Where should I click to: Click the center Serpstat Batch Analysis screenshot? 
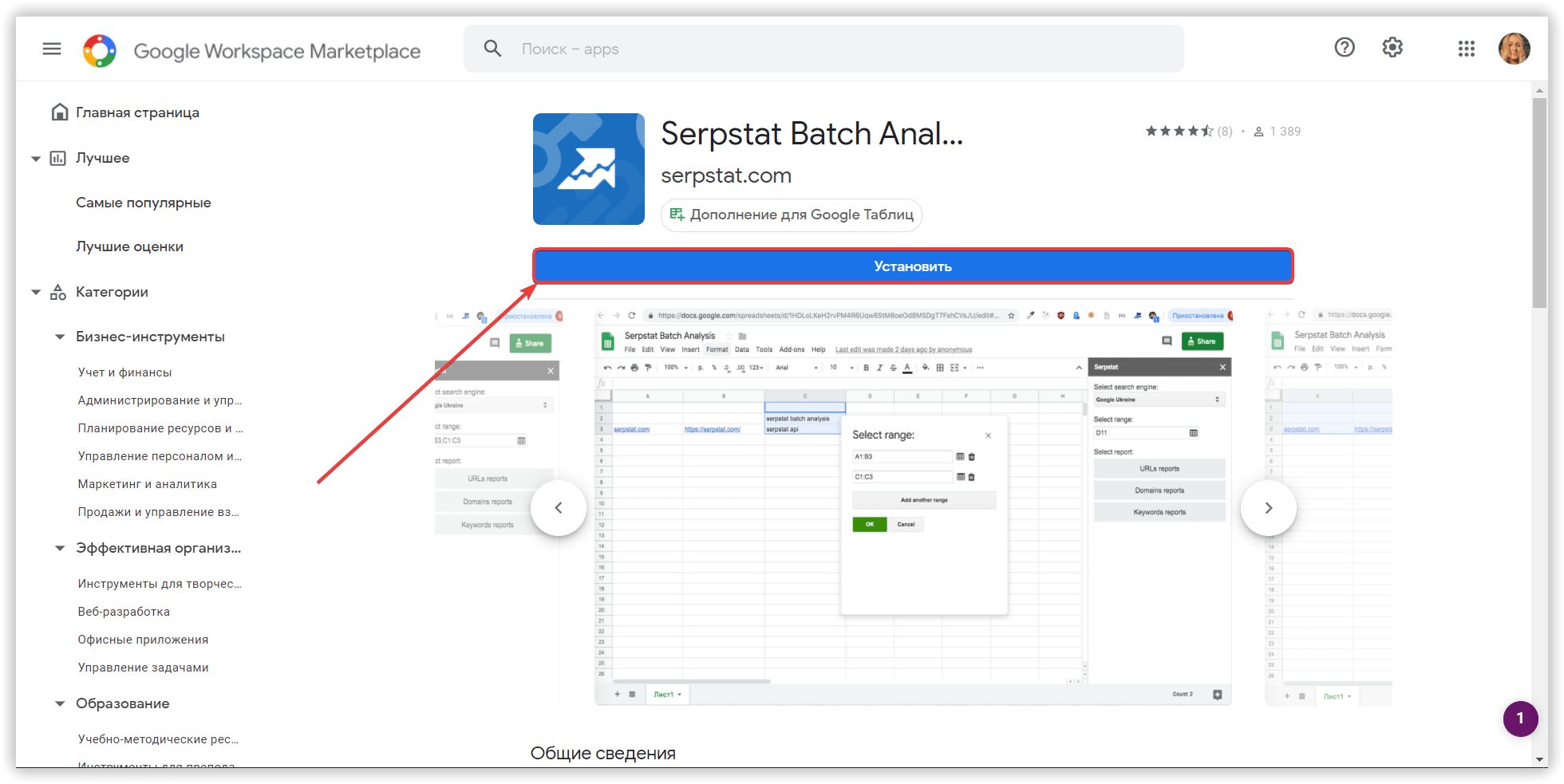point(913,507)
